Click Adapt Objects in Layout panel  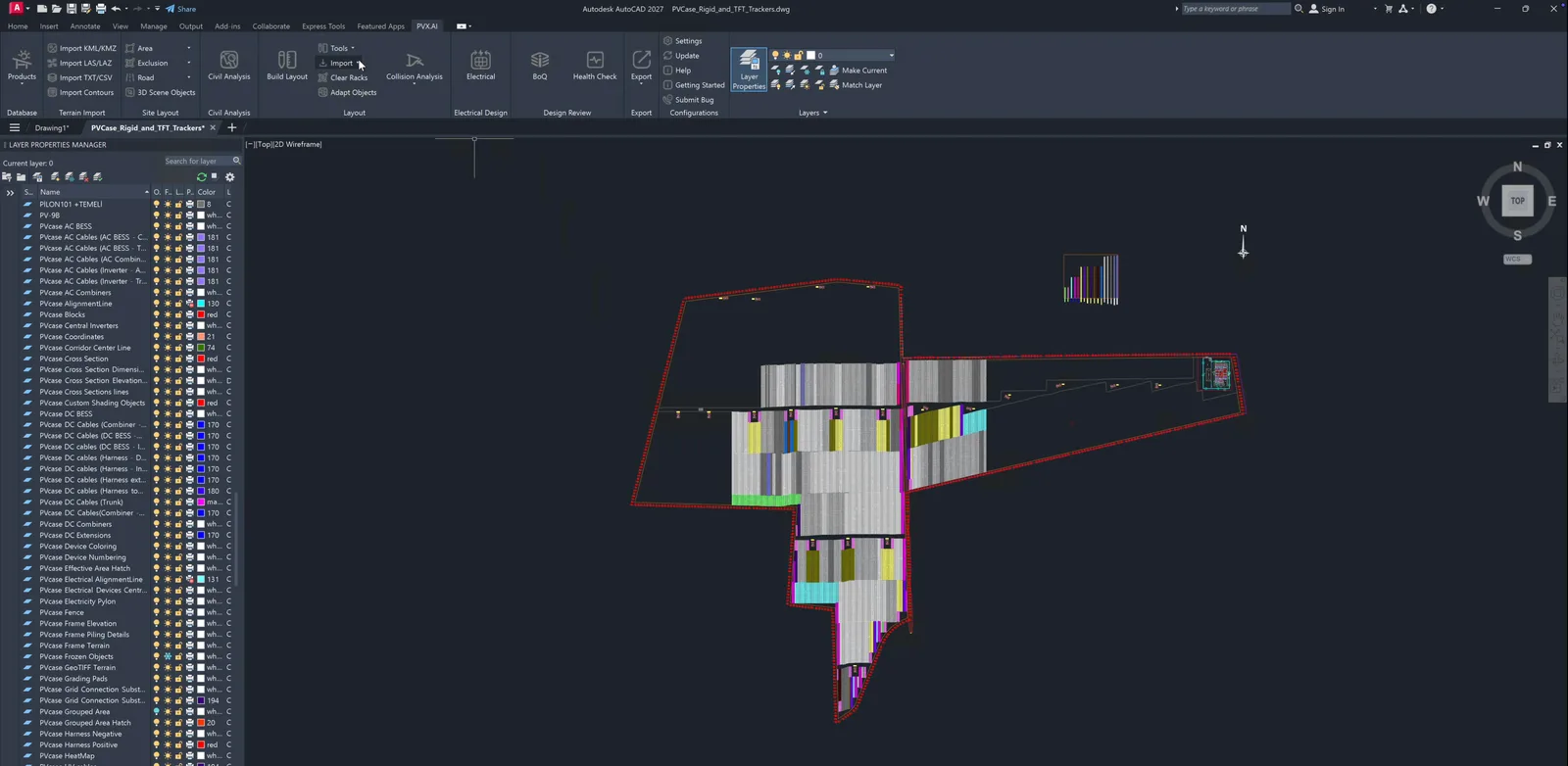tap(347, 92)
